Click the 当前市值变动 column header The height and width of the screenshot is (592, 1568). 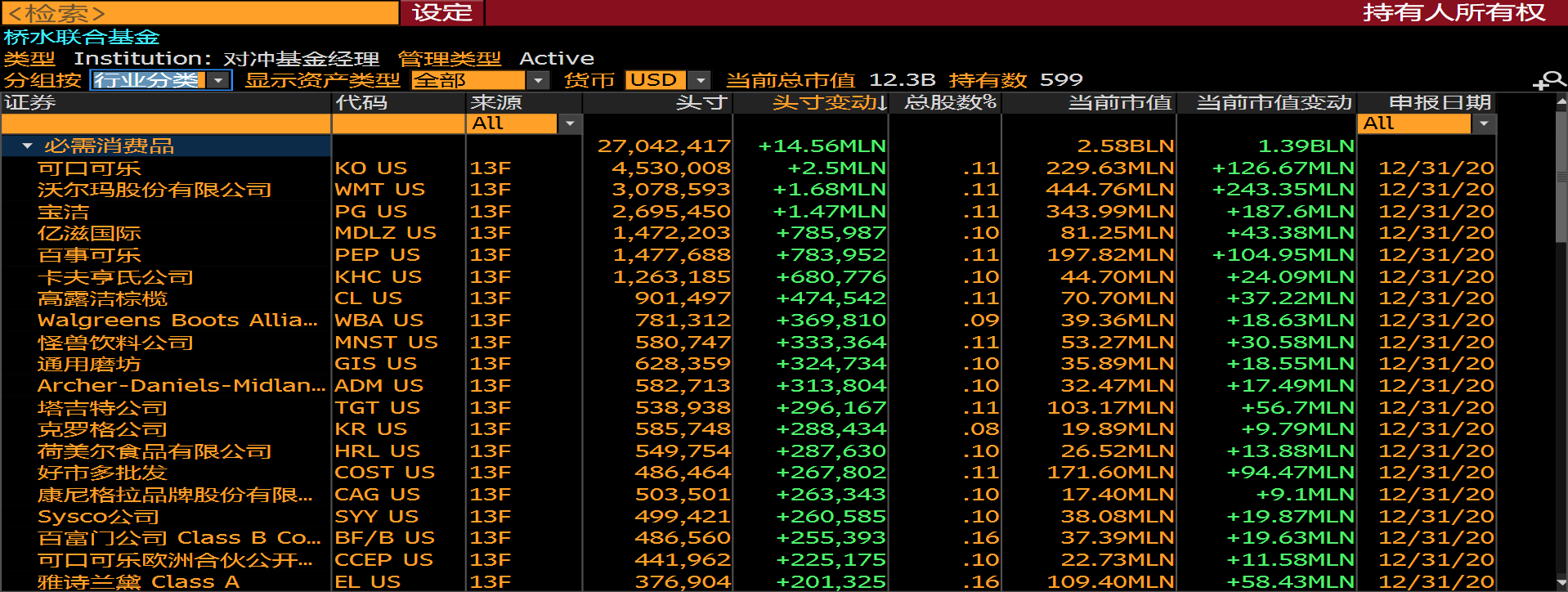[x=1266, y=102]
